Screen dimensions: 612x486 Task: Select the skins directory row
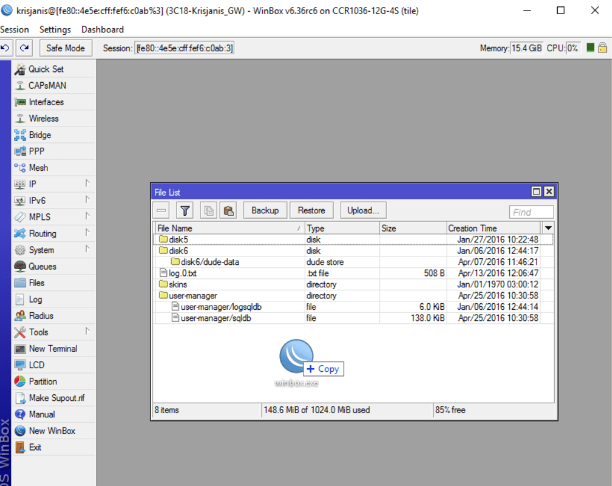click(353, 285)
